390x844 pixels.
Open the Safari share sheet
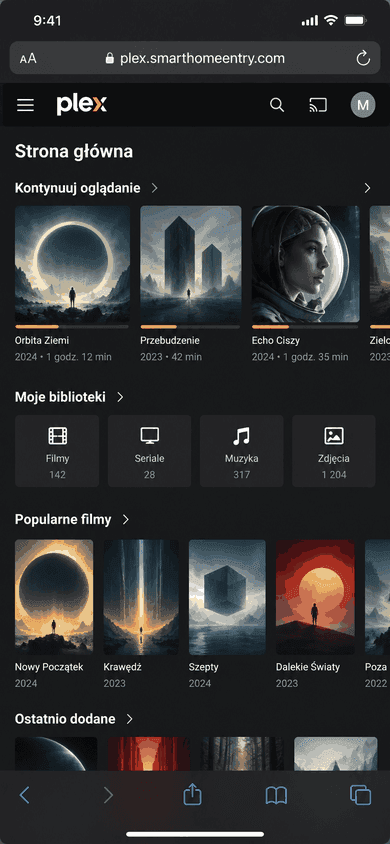[x=192, y=794]
